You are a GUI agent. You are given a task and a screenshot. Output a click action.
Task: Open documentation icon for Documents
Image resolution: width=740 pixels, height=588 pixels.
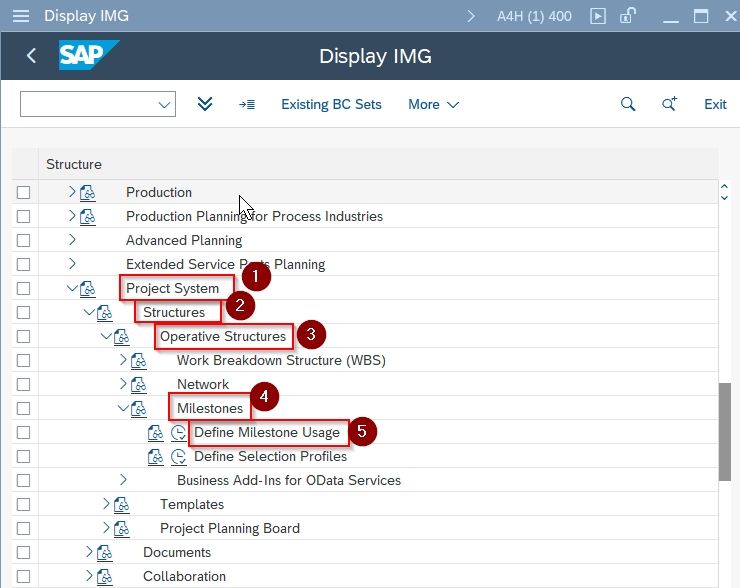coord(105,553)
